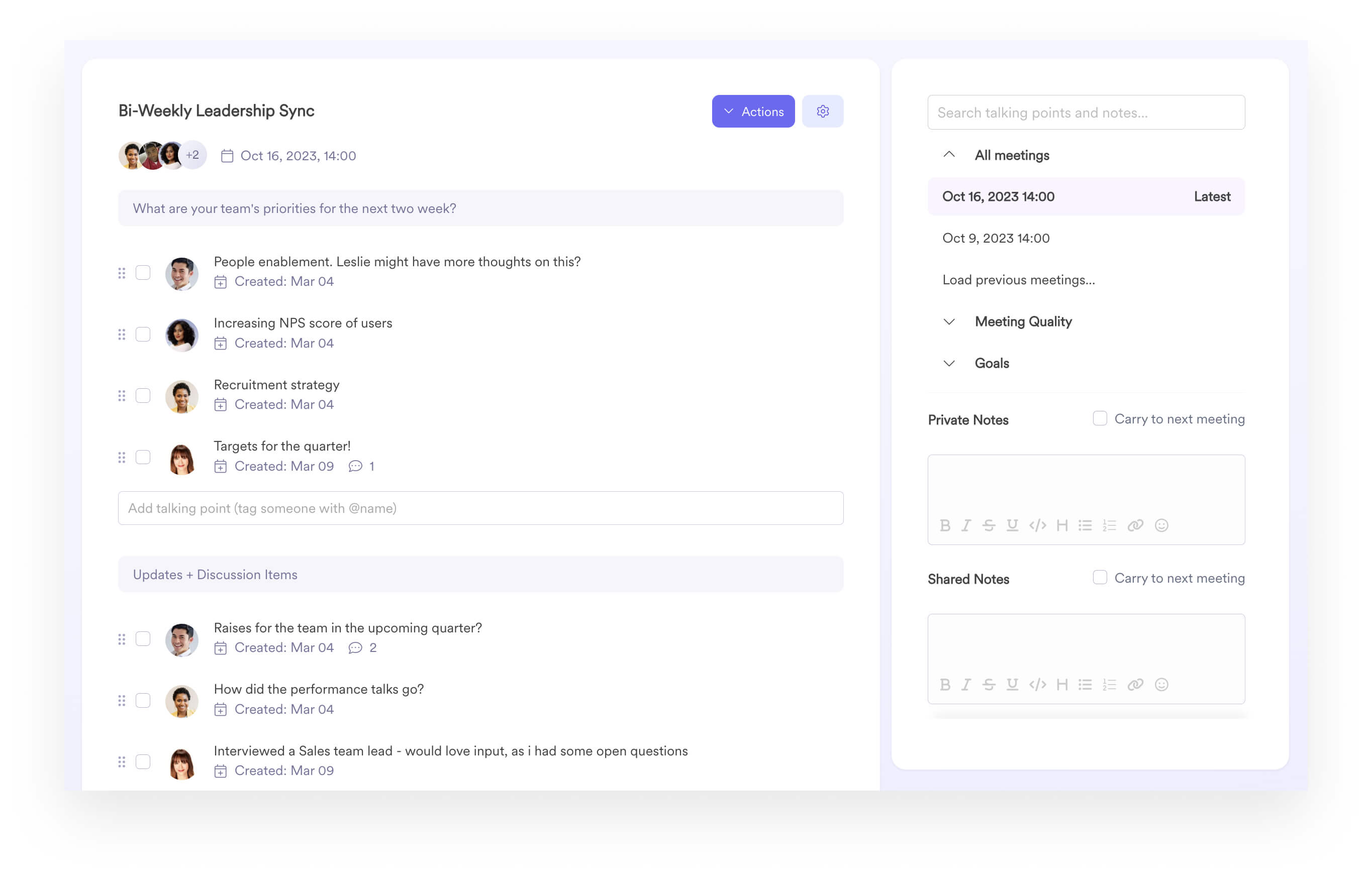The image size is (1372, 879).
Task: Collapse the All meetings section
Action: coord(948,155)
